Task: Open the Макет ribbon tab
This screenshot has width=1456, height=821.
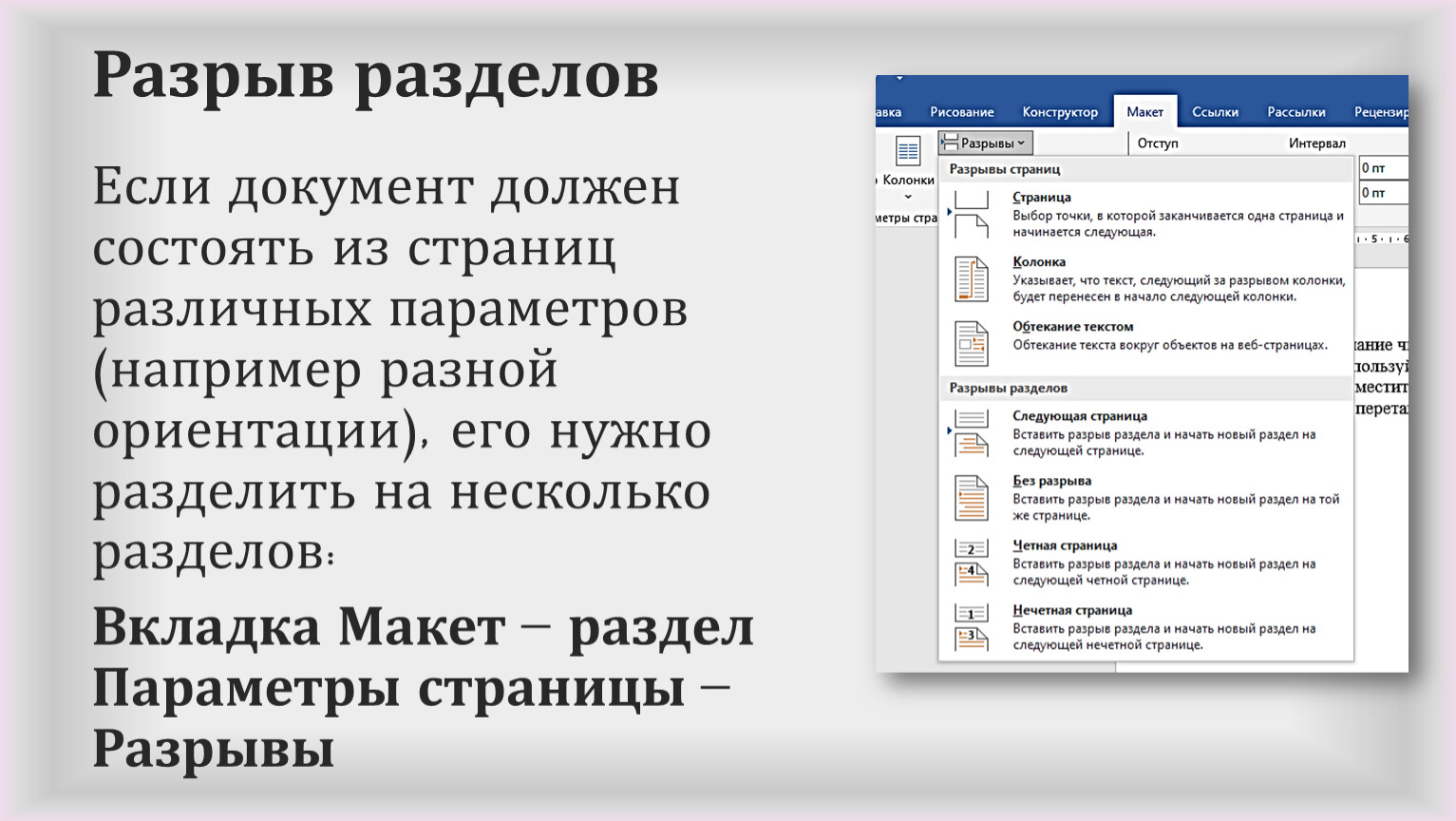Action: 1144,111
